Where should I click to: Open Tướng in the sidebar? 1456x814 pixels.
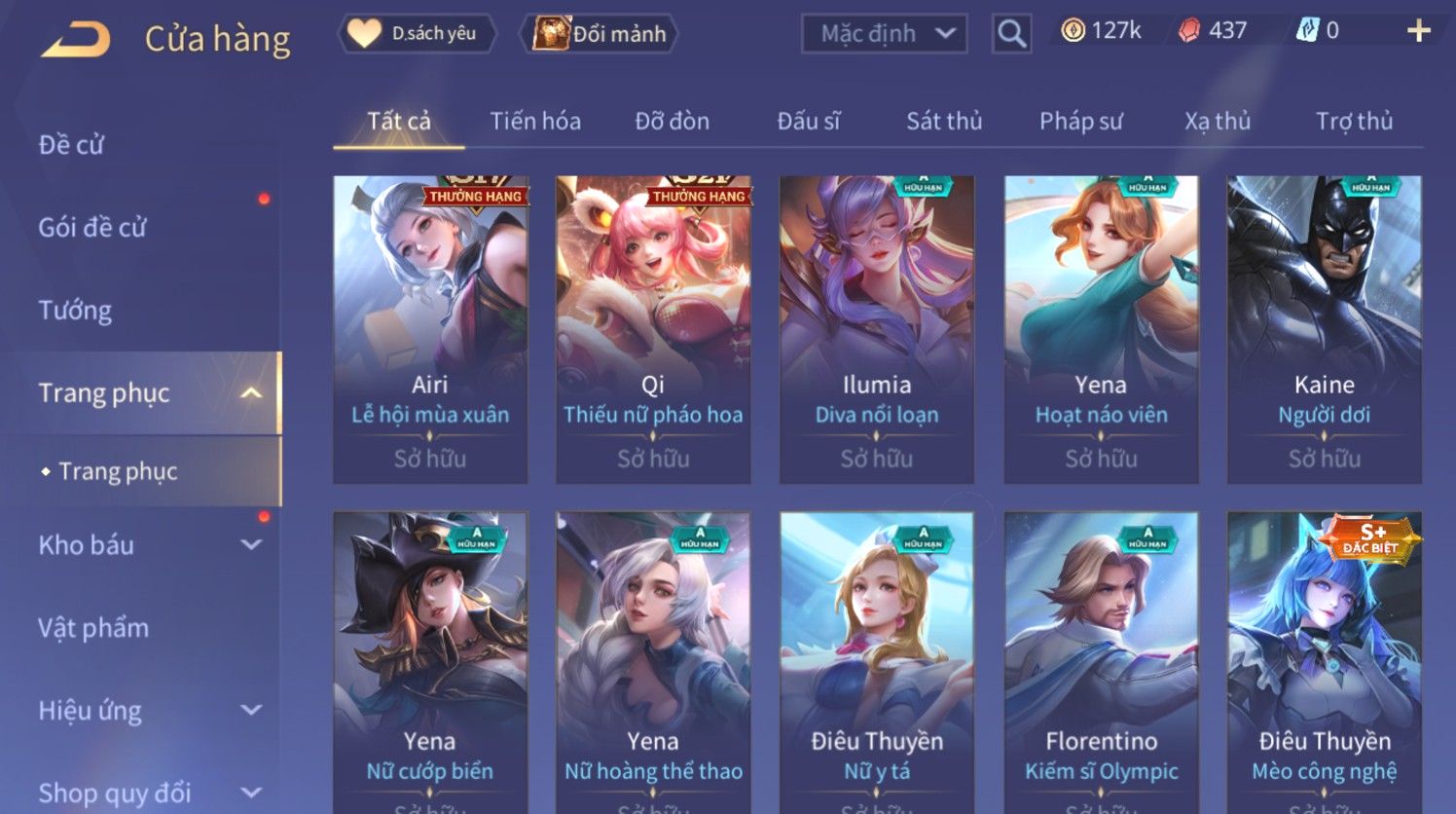tap(75, 311)
